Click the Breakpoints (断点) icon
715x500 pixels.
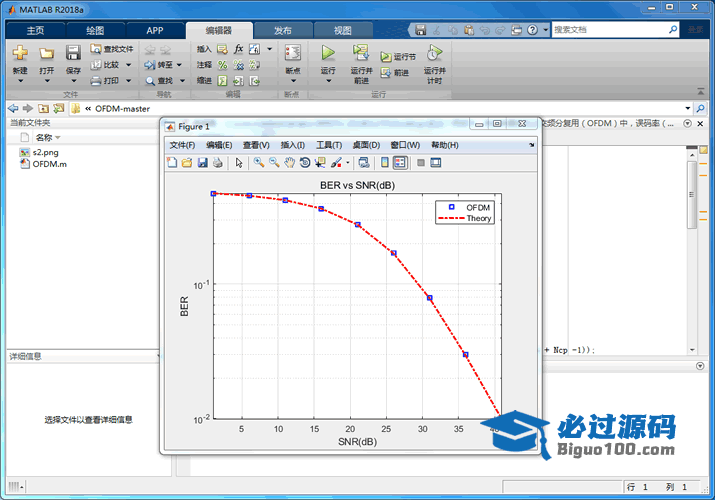tap(293, 52)
